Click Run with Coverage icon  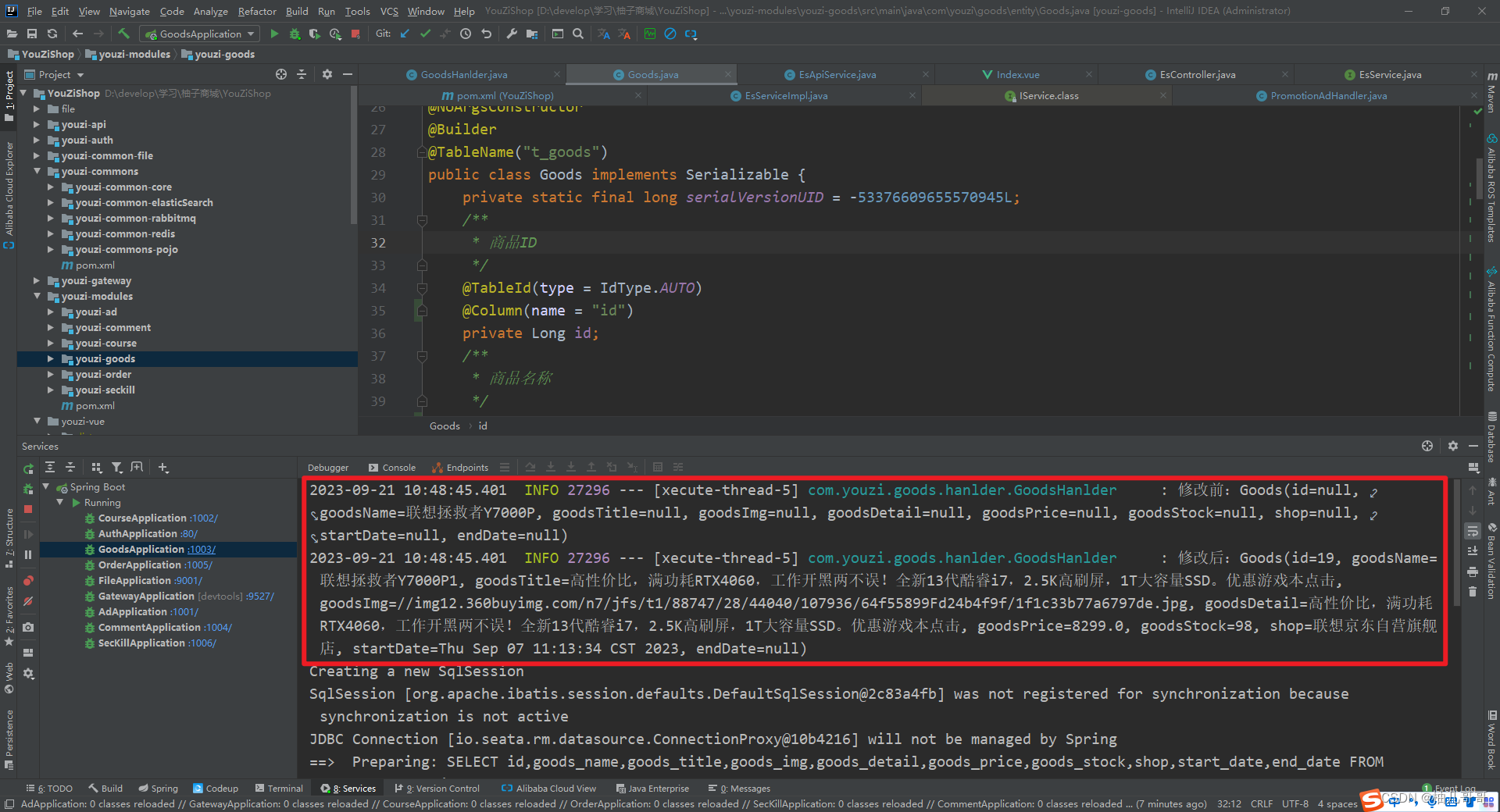[315, 34]
